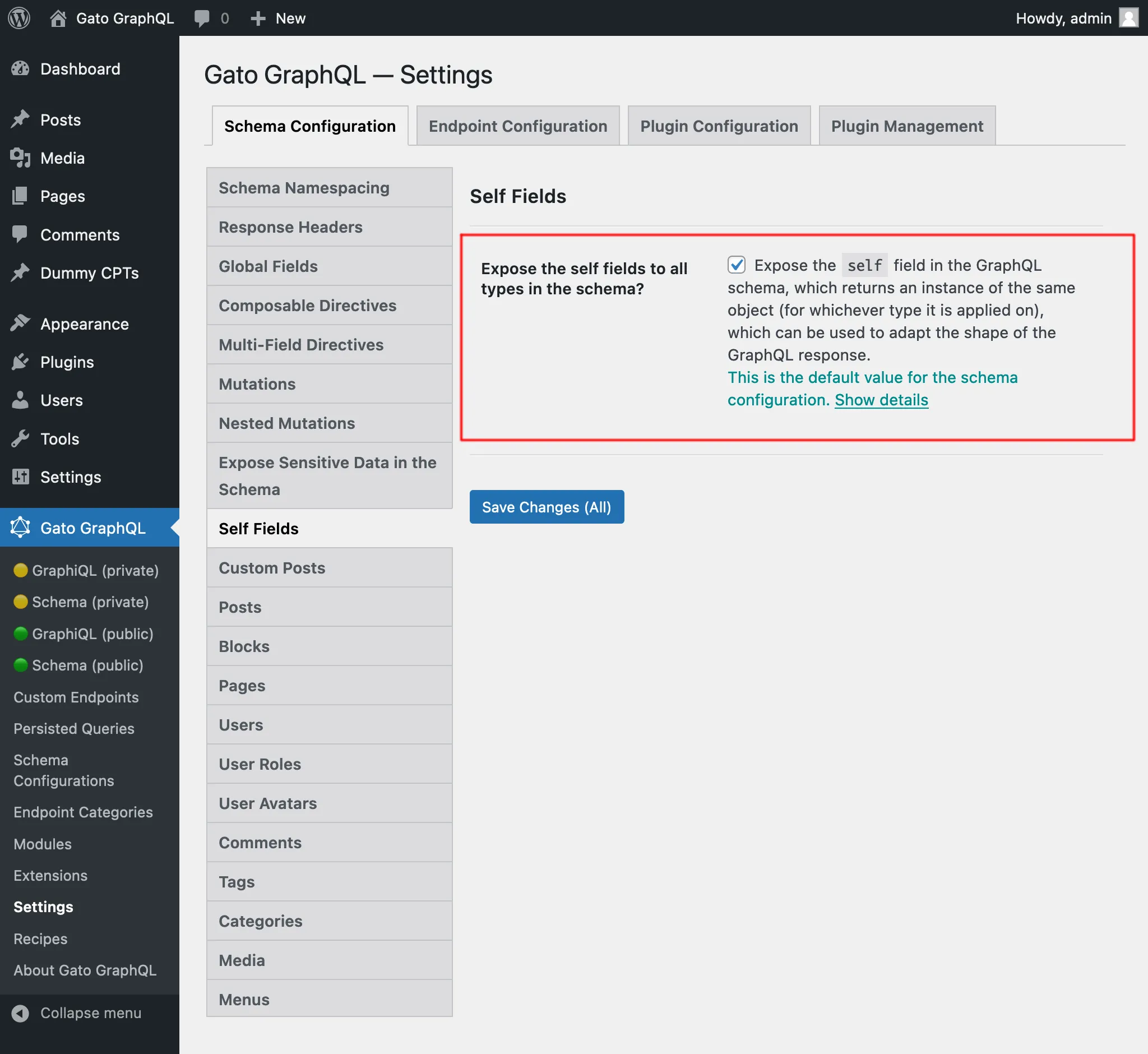Click the green dot beside Schema (public)
The height and width of the screenshot is (1054, 1148).
click(21, 665)
